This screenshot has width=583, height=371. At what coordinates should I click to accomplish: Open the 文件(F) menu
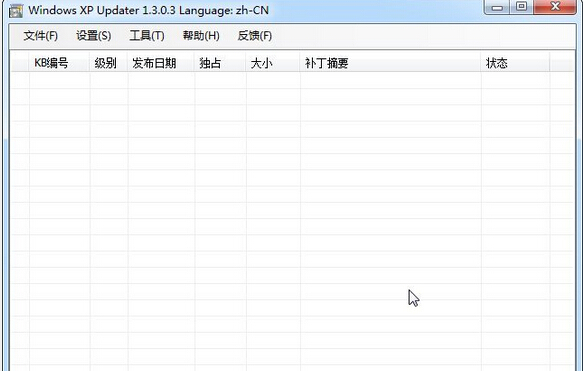(41, 36)
